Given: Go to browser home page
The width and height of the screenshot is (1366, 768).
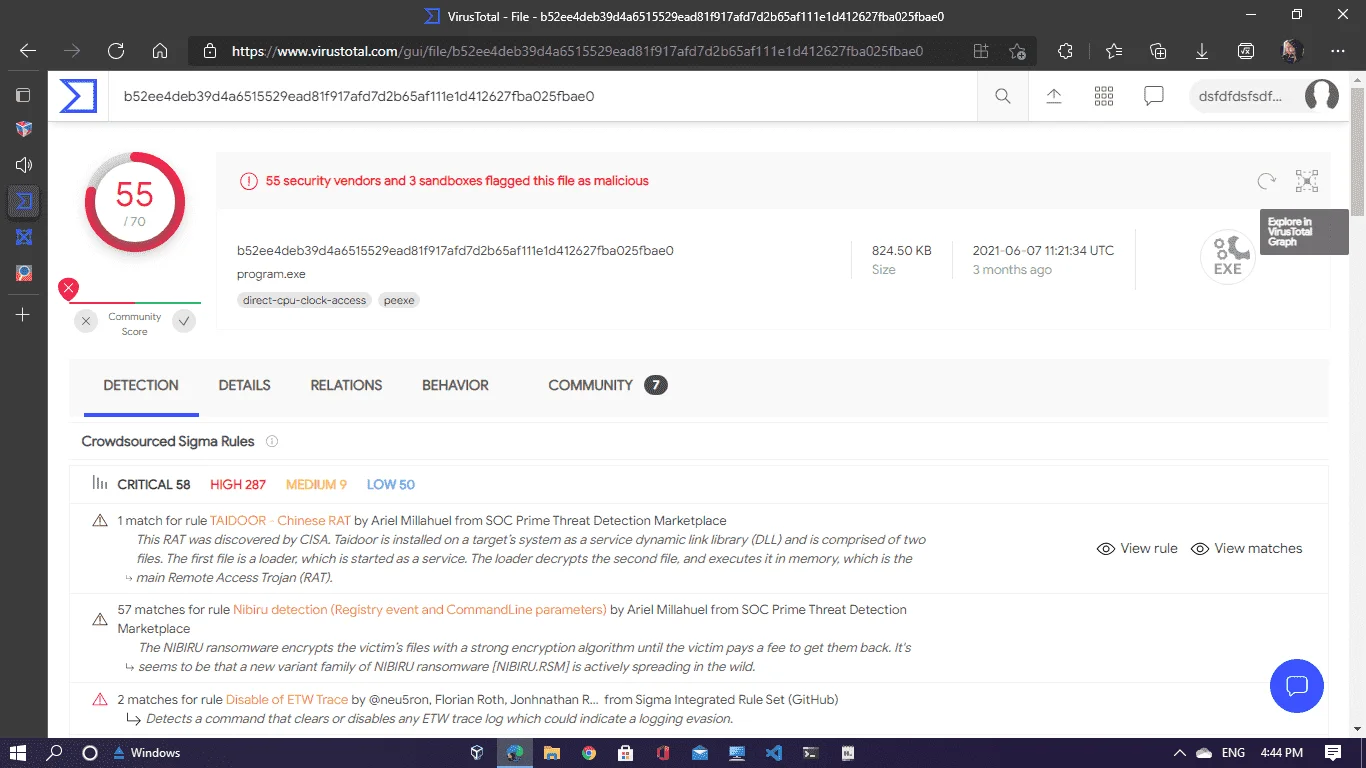Looking at the screenshot, I should coord(160,51).
